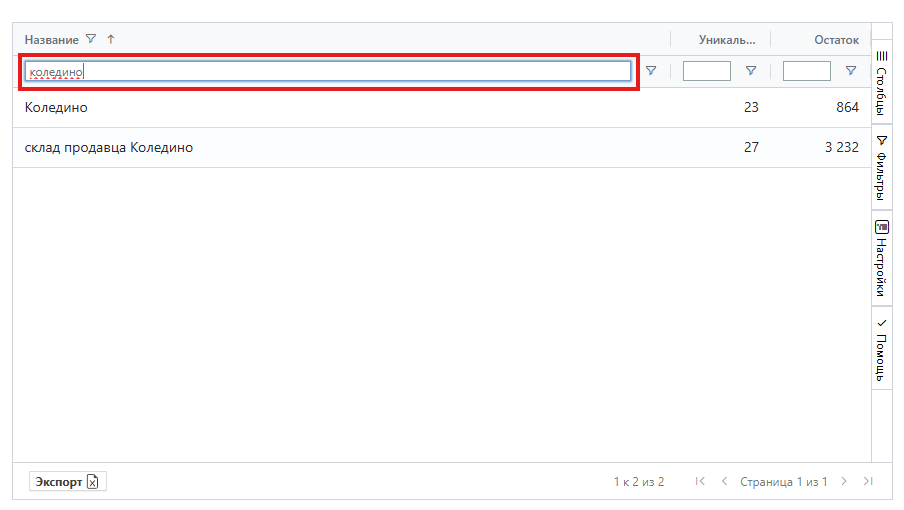904x510 pixels.
Task: Open the Помощь side panel
Action: [x=882, y=350]
